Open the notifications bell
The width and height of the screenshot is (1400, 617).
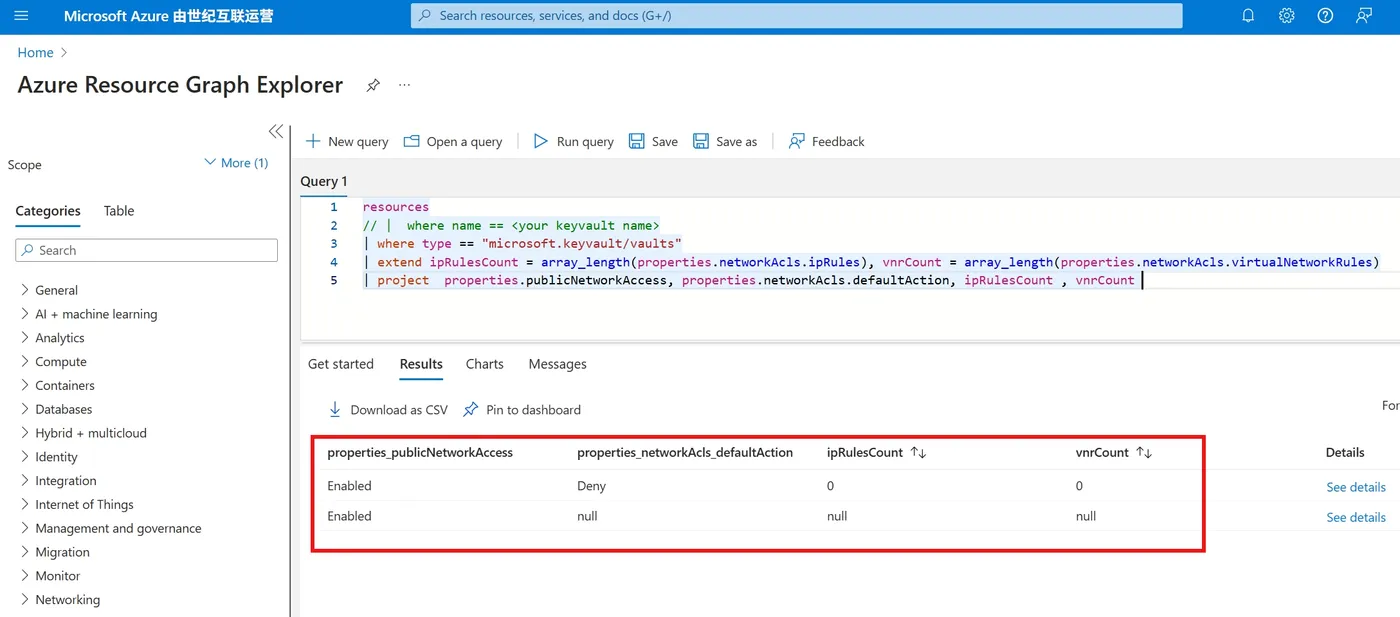tap(1248, 16)
